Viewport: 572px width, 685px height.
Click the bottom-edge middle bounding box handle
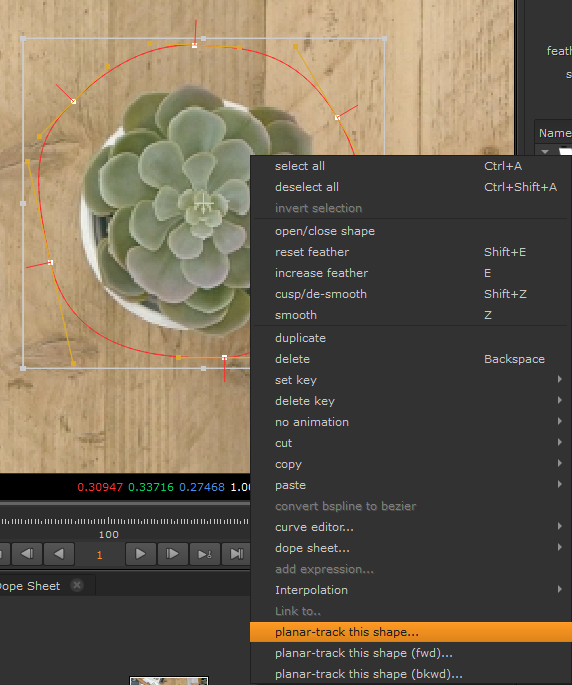pyautogui.click(x=204, y=368)
